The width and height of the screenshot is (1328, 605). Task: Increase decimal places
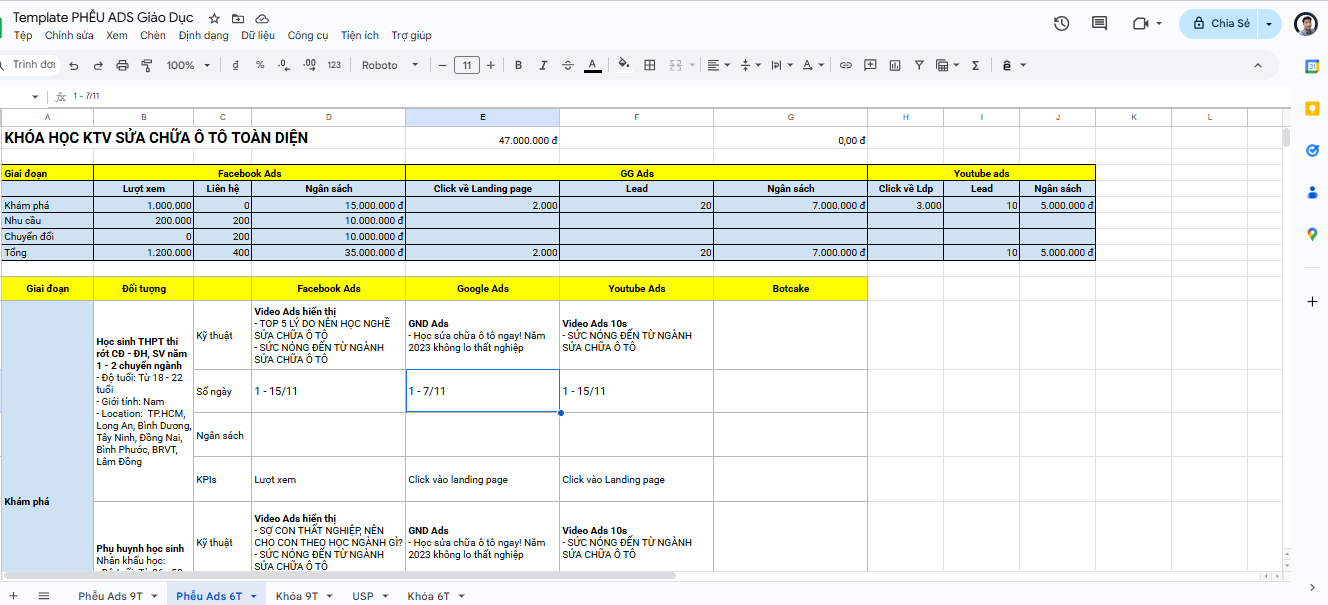tap(309, 65)
